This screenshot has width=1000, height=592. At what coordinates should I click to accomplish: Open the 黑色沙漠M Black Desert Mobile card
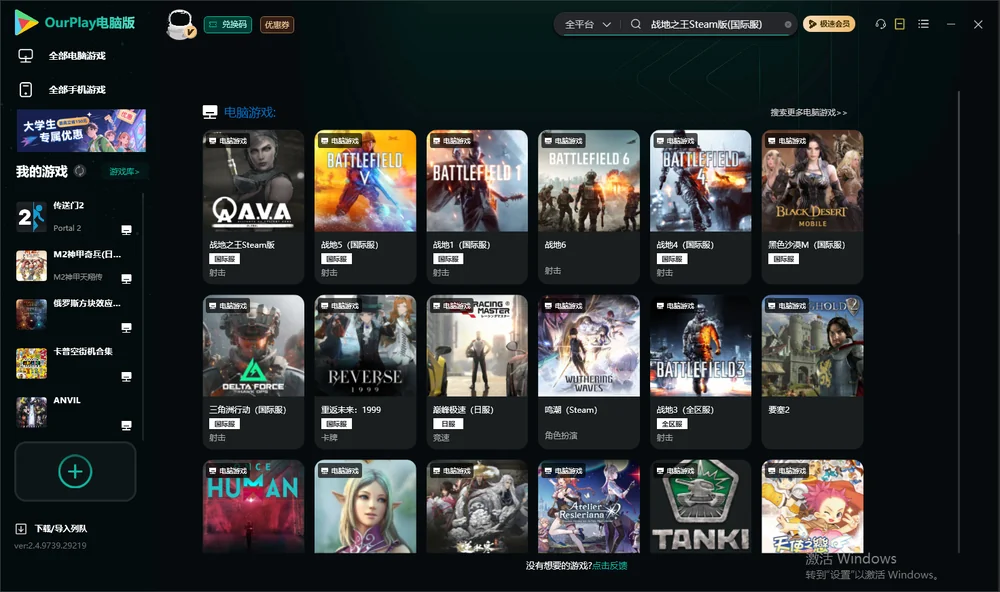pyautogui.click(x=812, y=207)
